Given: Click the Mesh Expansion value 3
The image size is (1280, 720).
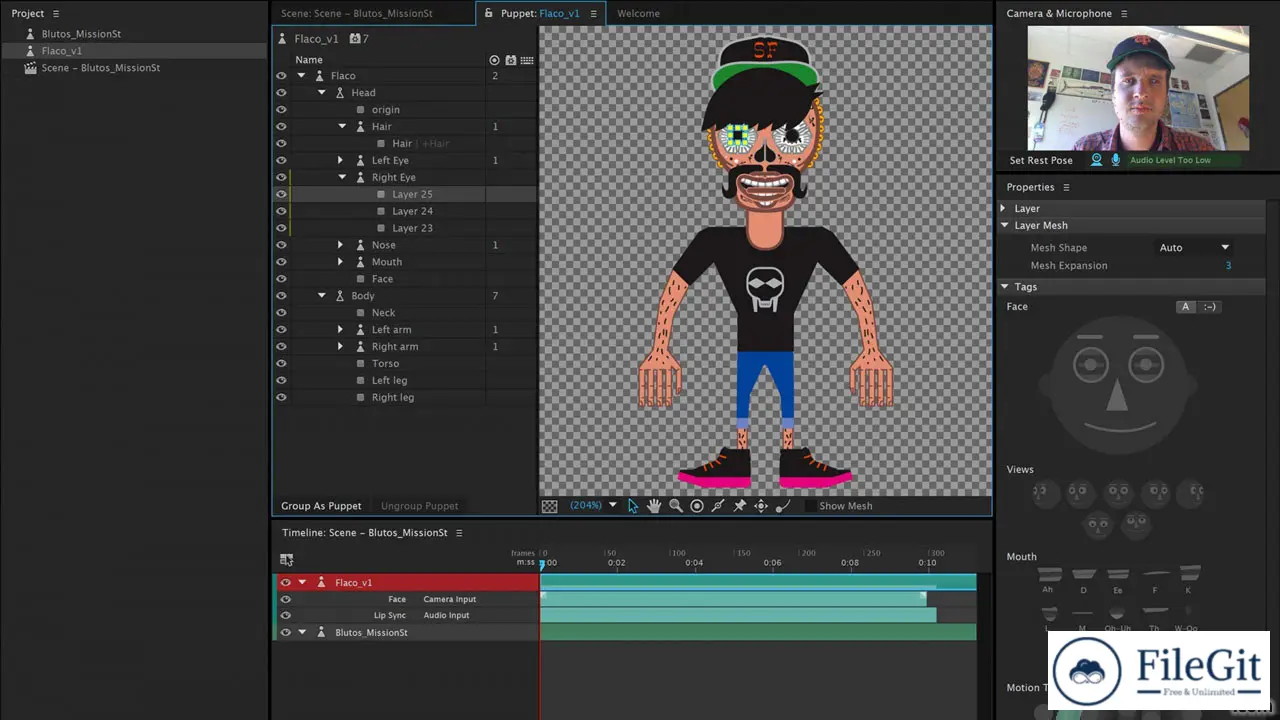Looking at the screenshot, I should [x=1228, y=266].
